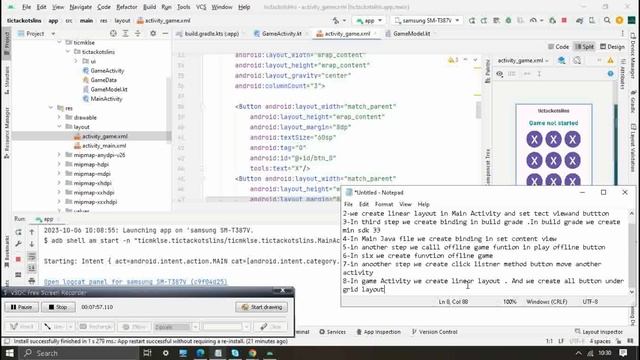This screenshot has height=360, width=640.
Task: Click the Skype icon in taskbar
Action: [x=235, y=353]
